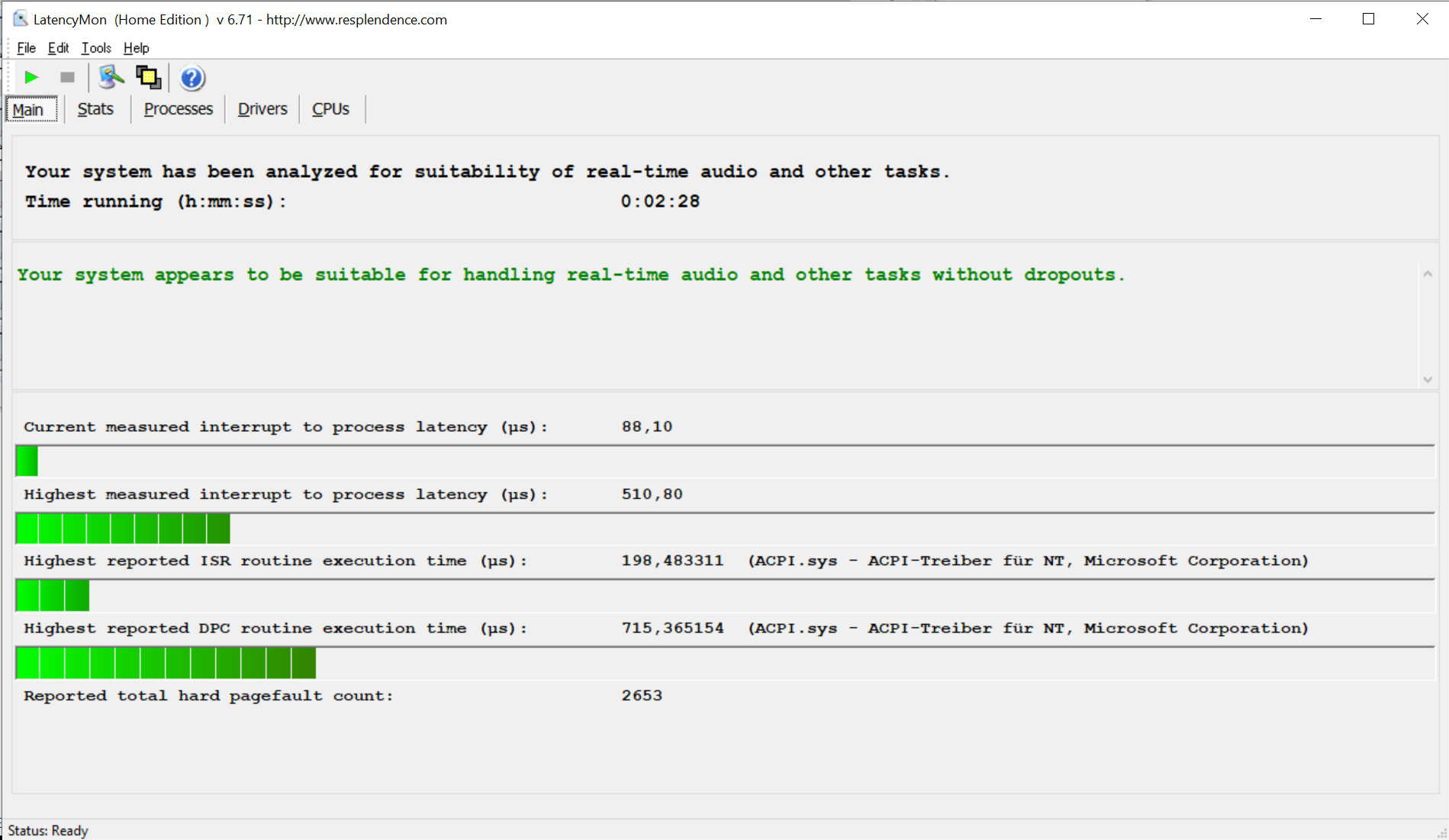
Task: Open the File menu
Action: pyautogui.click(x=26, y=48)
